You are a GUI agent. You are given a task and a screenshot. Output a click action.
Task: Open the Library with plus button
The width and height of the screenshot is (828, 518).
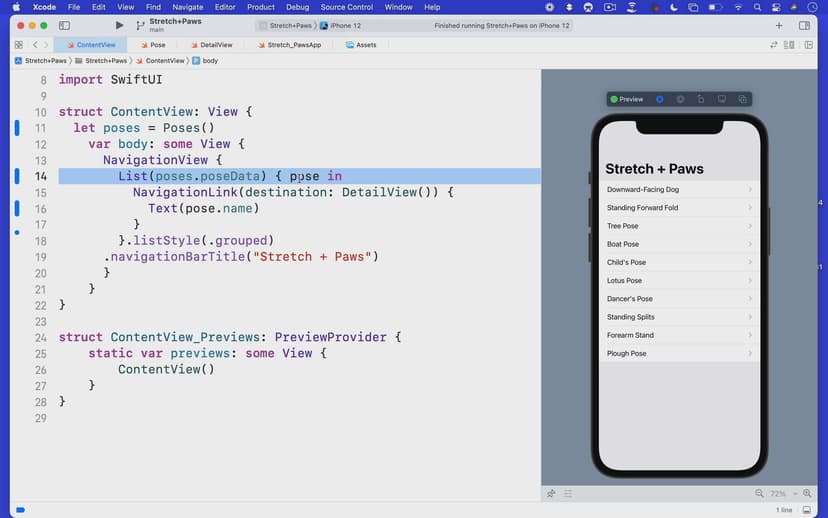[779, 25]
